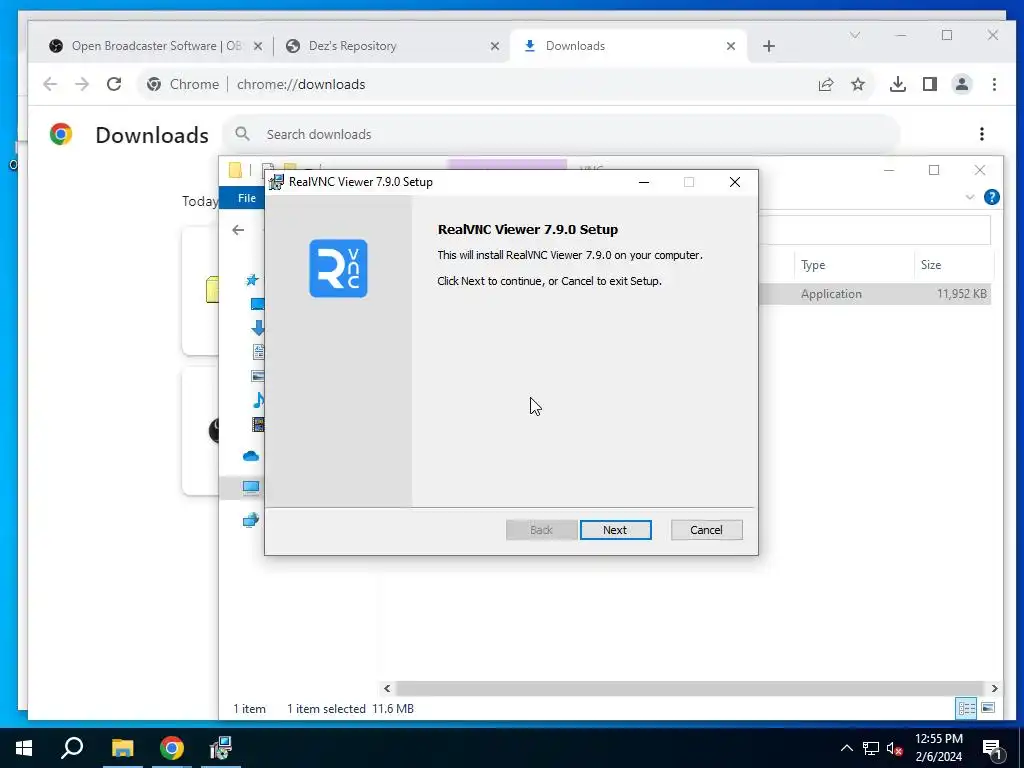The image size is (1024, 768).
Task: Open Pictures icon in Explorer sidebar
Action: point(258,376)
